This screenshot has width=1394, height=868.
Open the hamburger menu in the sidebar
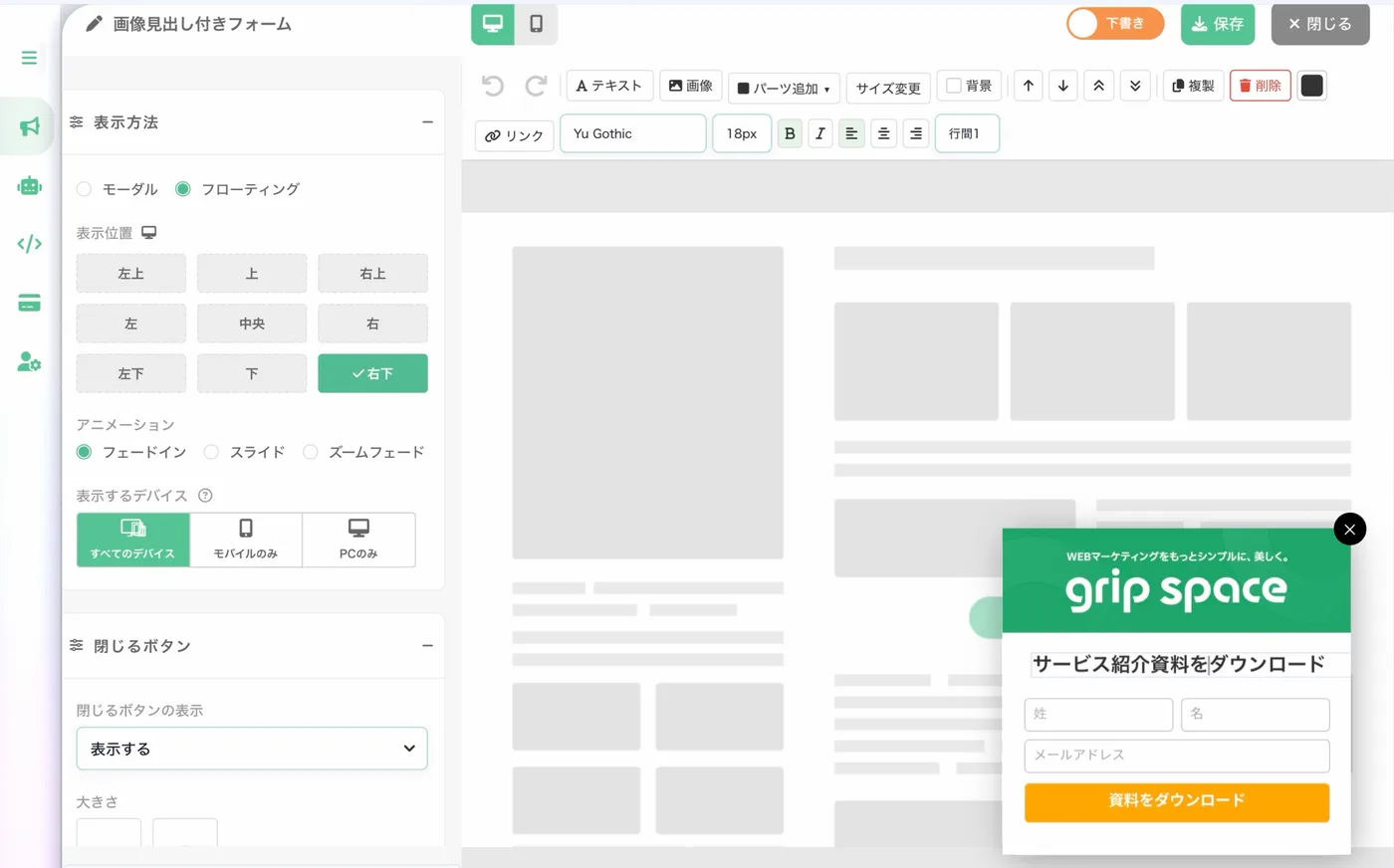click(29, 58)
